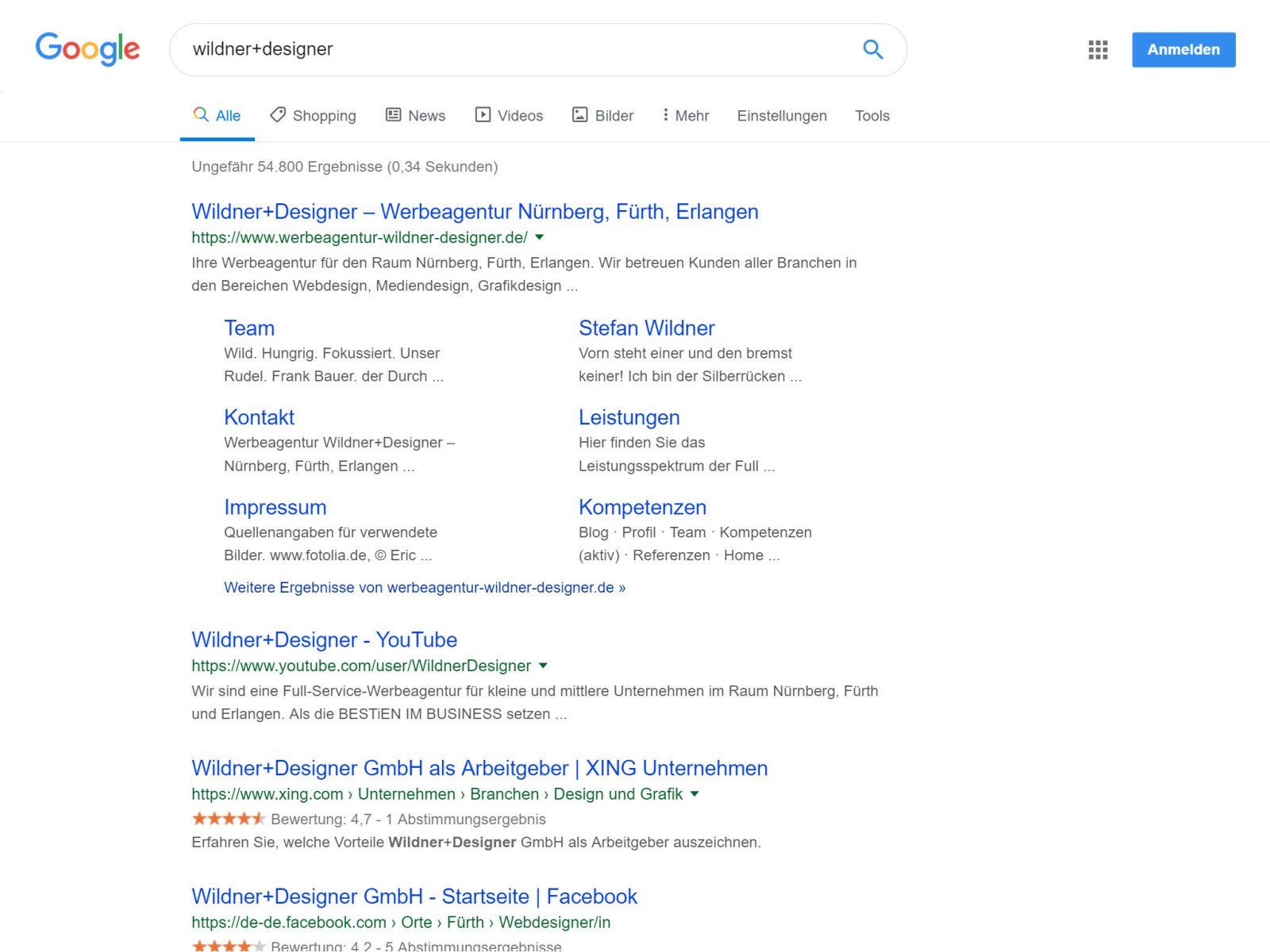Open the Tools menu
The height and width of the screenshot is (952, 1270).
point(872,115)
